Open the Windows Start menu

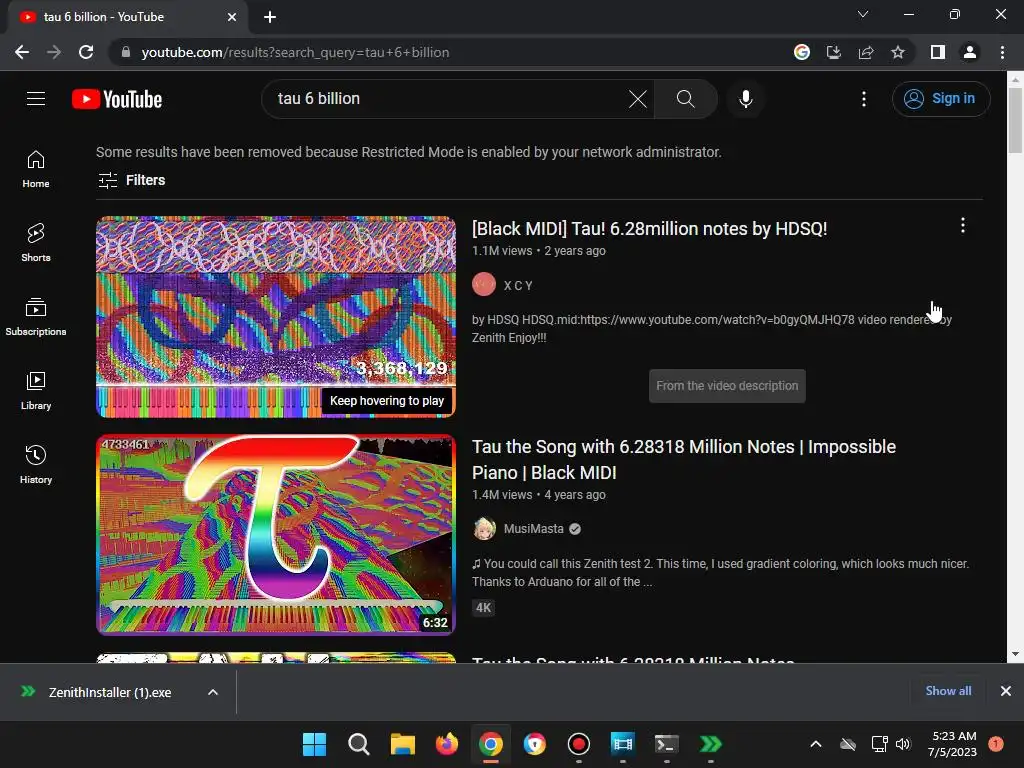315,744
